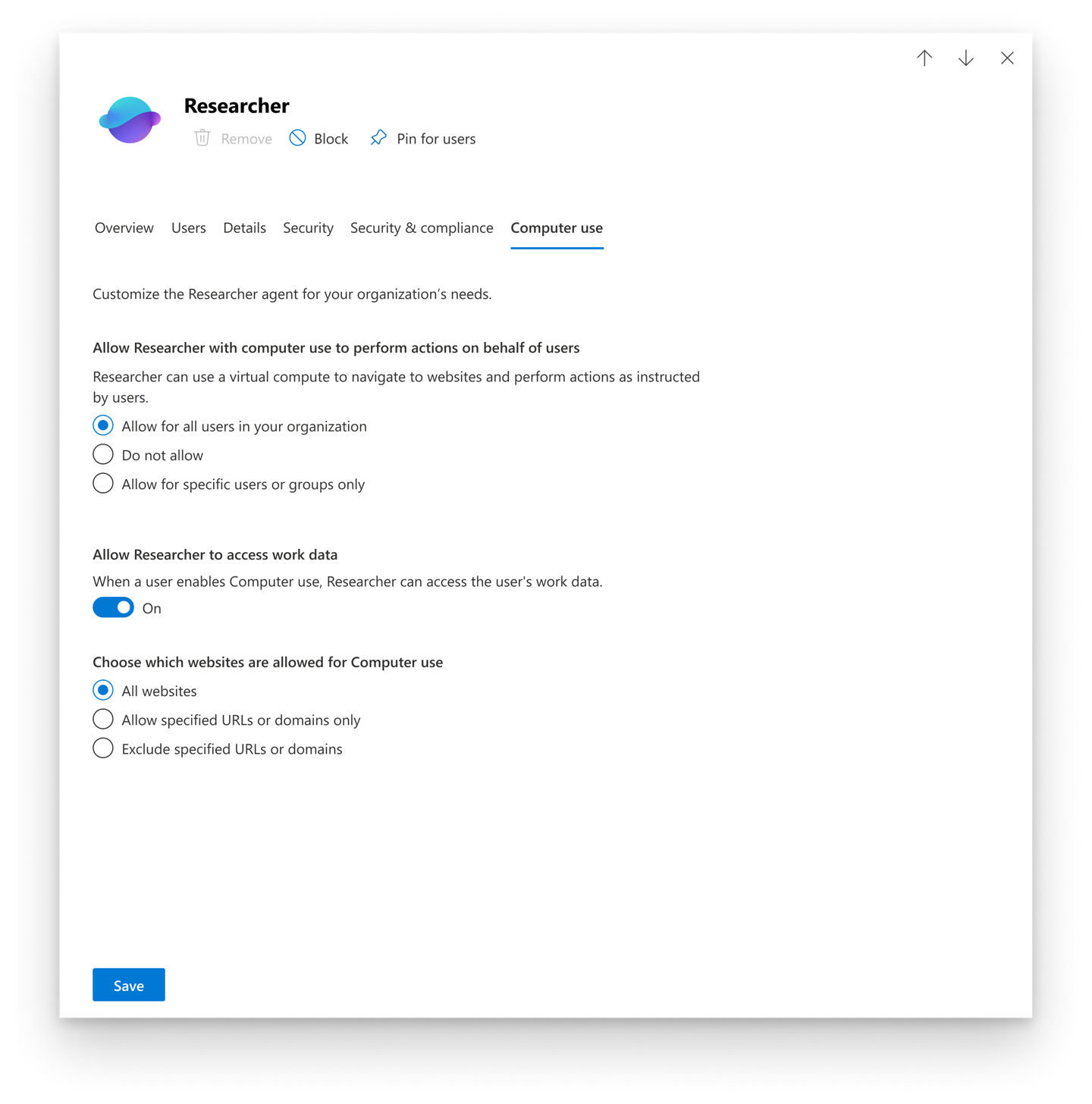This screenshot has height=1104, width=1092.
Task: Toggle off work data access switch
Action: click(x=114, y=608)
